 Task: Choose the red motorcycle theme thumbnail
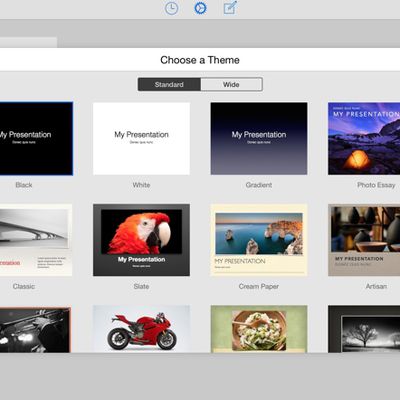point(141,329)
